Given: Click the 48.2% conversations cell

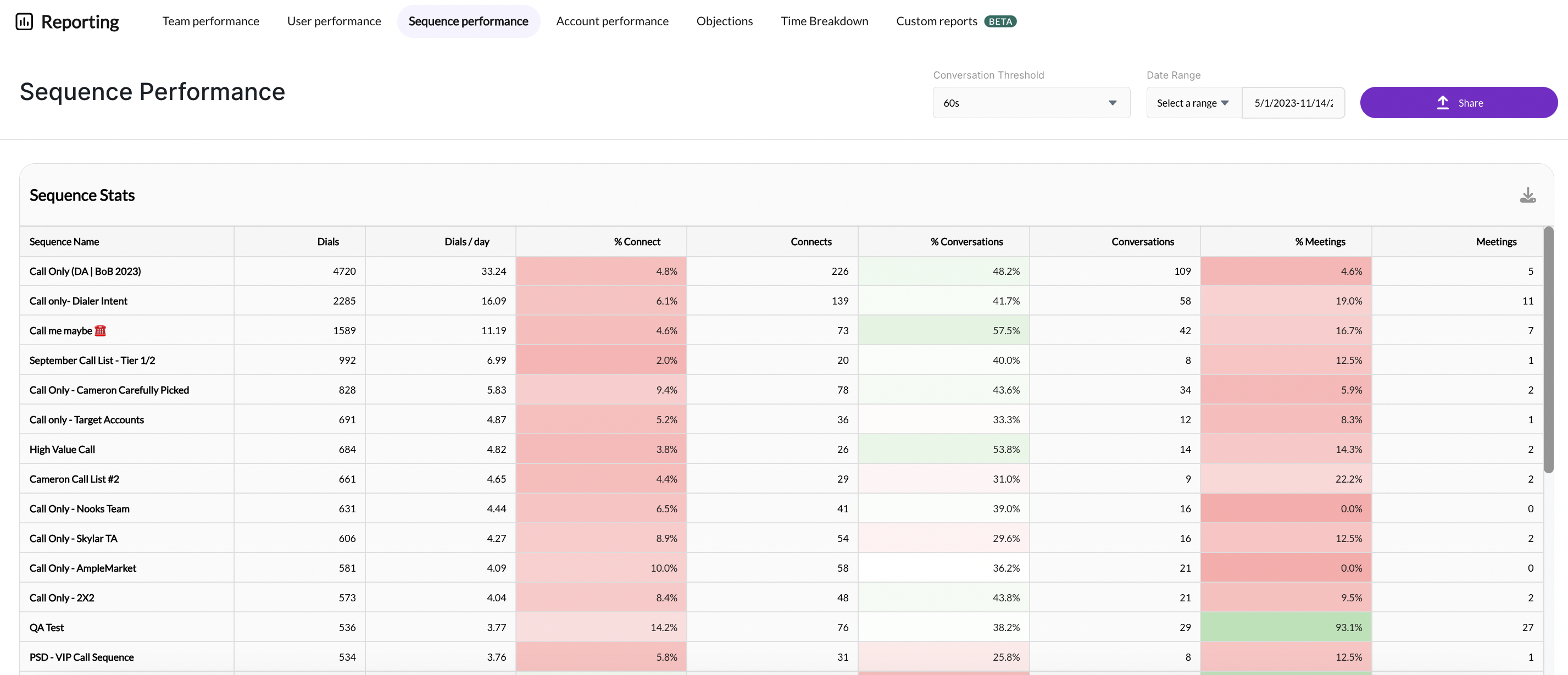Looking at the screenshot, I should [944, 272].
